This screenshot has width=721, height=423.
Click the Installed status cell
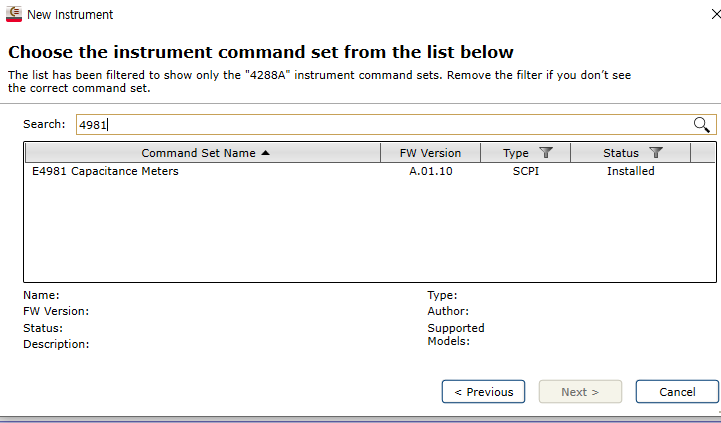pos(630,171)
